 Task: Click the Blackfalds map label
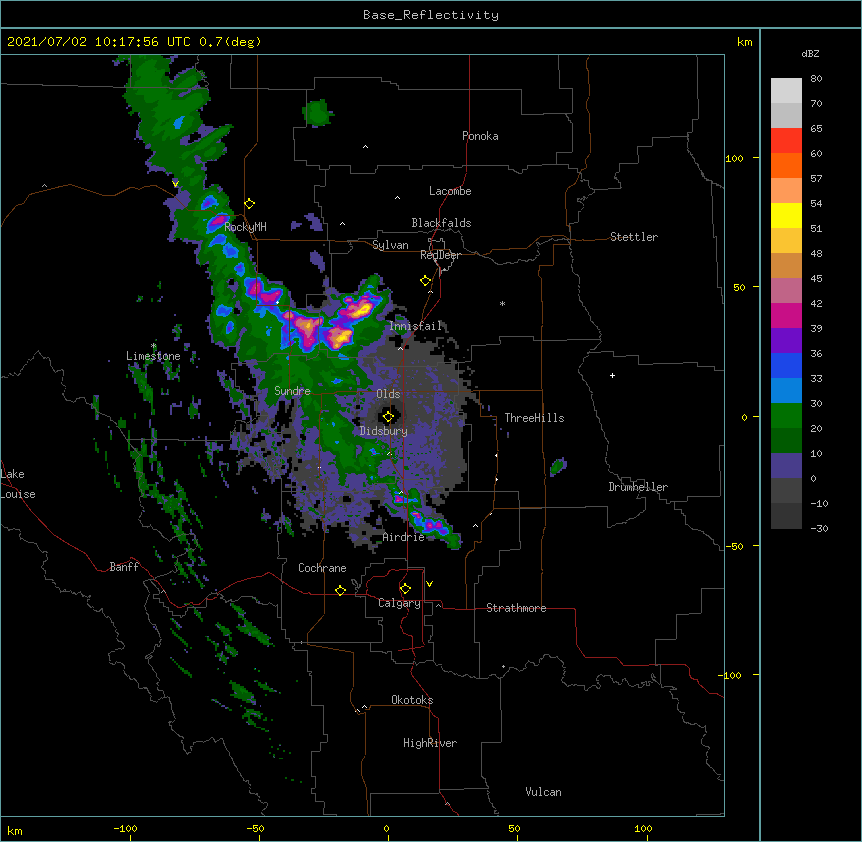[441, 223]
